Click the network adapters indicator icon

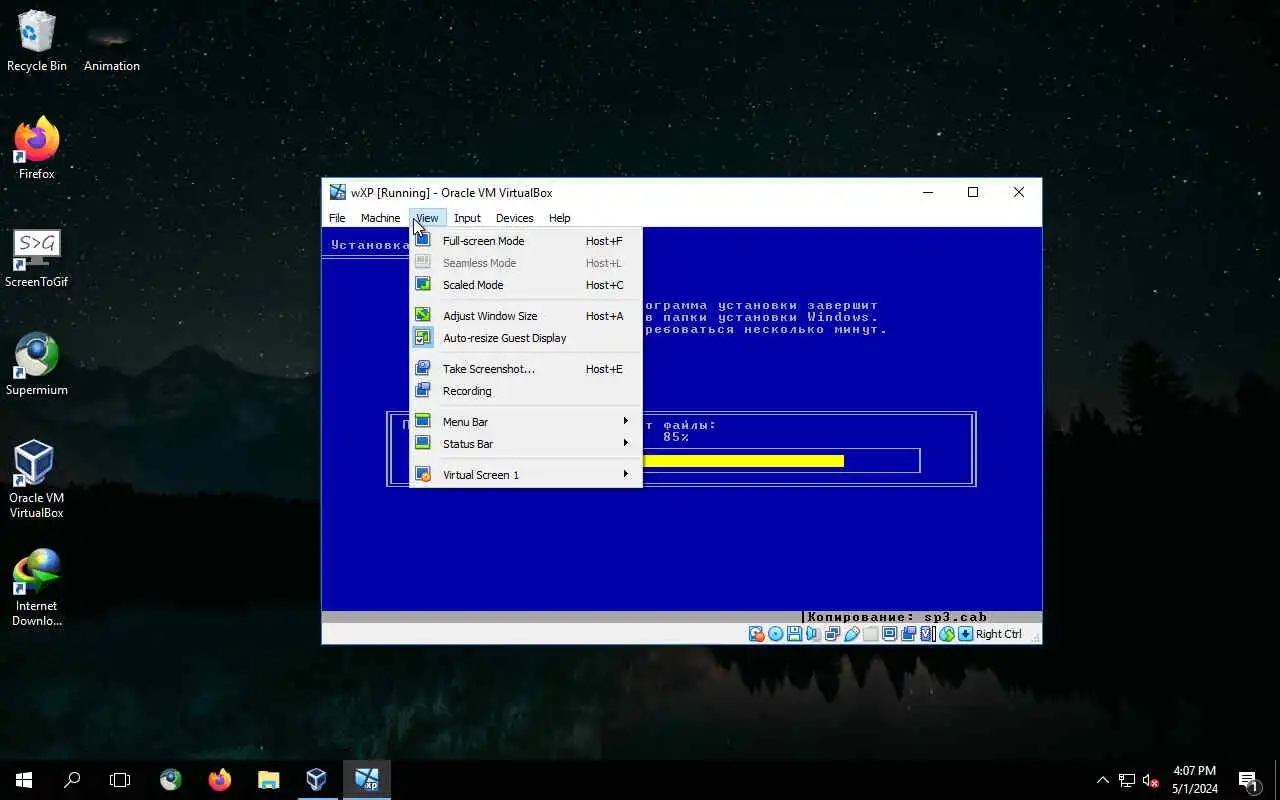(x=832, y=634)
